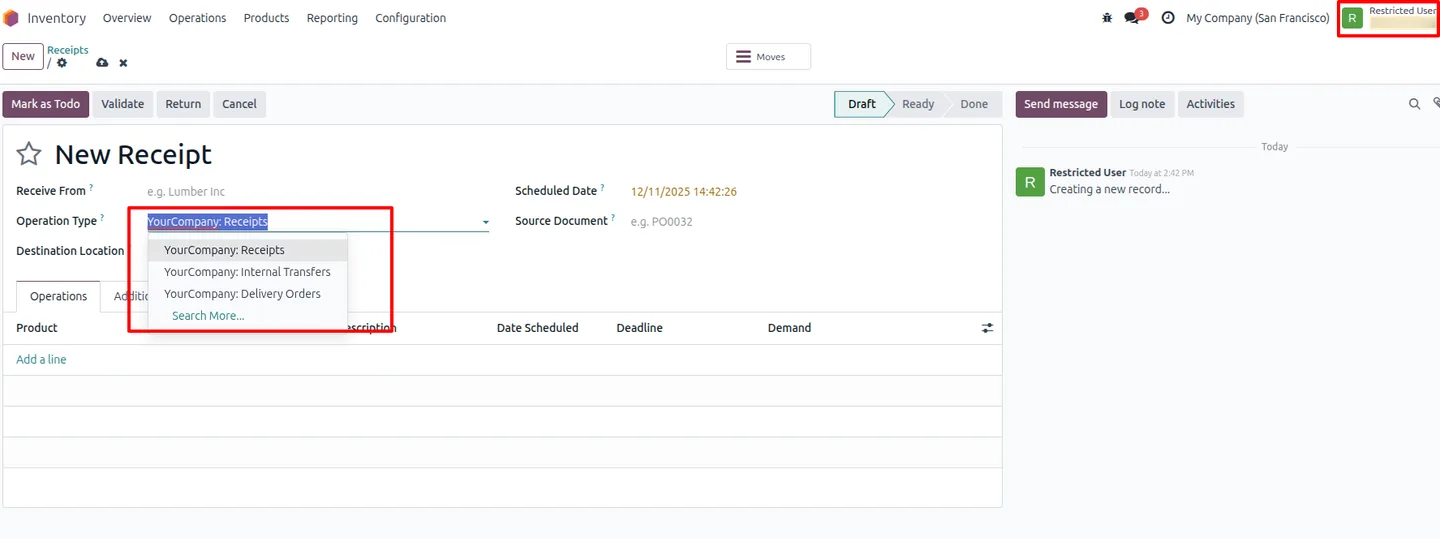The height and width of the screenshot is (539, 1440).
Task: Click Mark as Todo button
Action: (x=46, y=104)
